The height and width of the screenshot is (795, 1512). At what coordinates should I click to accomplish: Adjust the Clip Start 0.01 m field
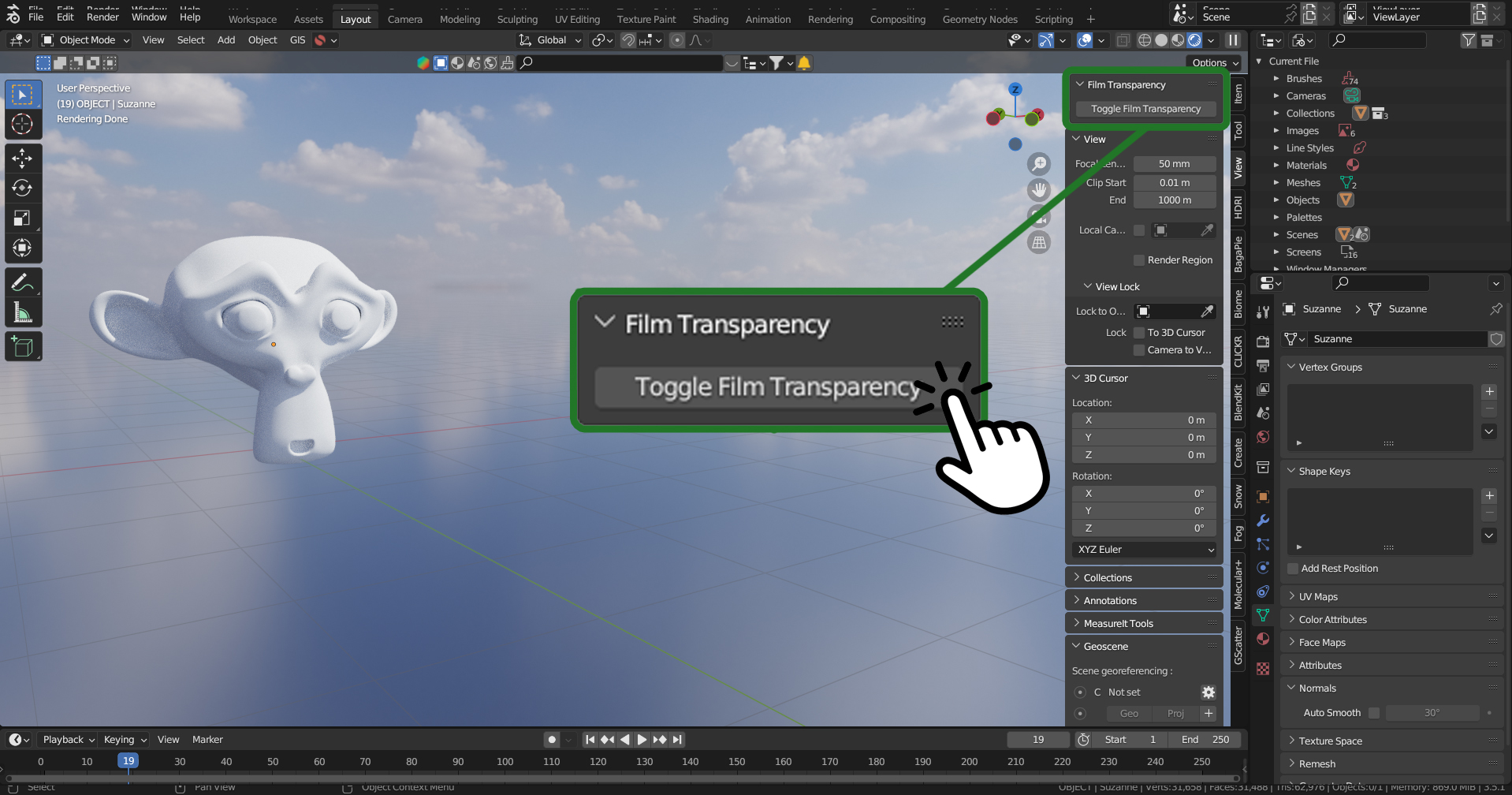tap(1175, 183)
